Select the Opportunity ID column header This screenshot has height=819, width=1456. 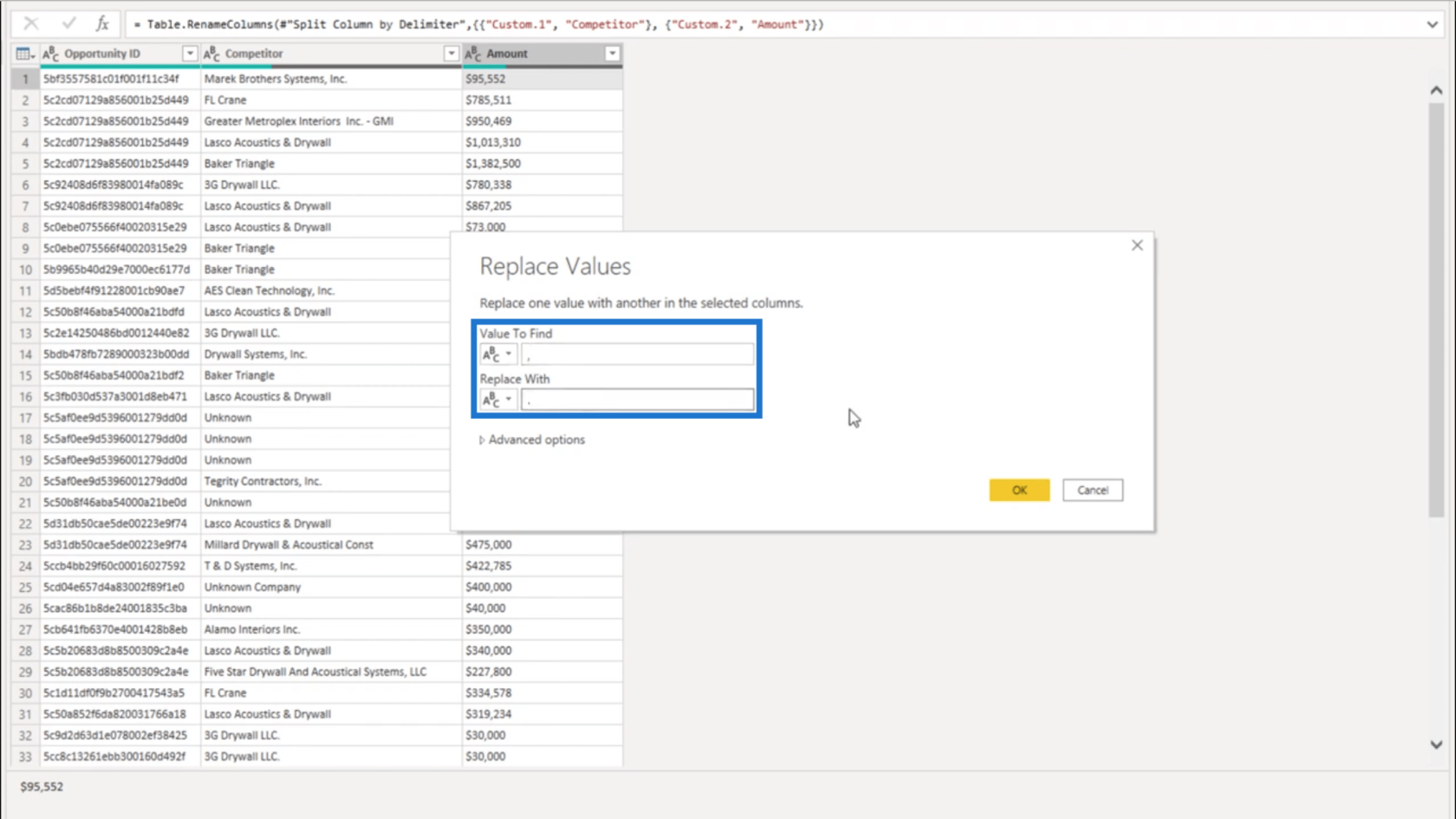click(120, 54)
